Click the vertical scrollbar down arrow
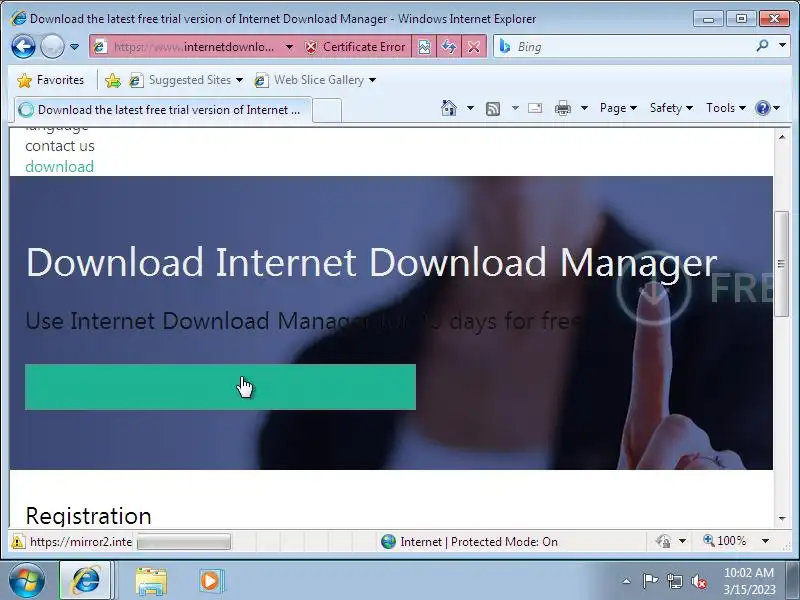Viewport: 800px width, 600px height. (x=782, y=518)
